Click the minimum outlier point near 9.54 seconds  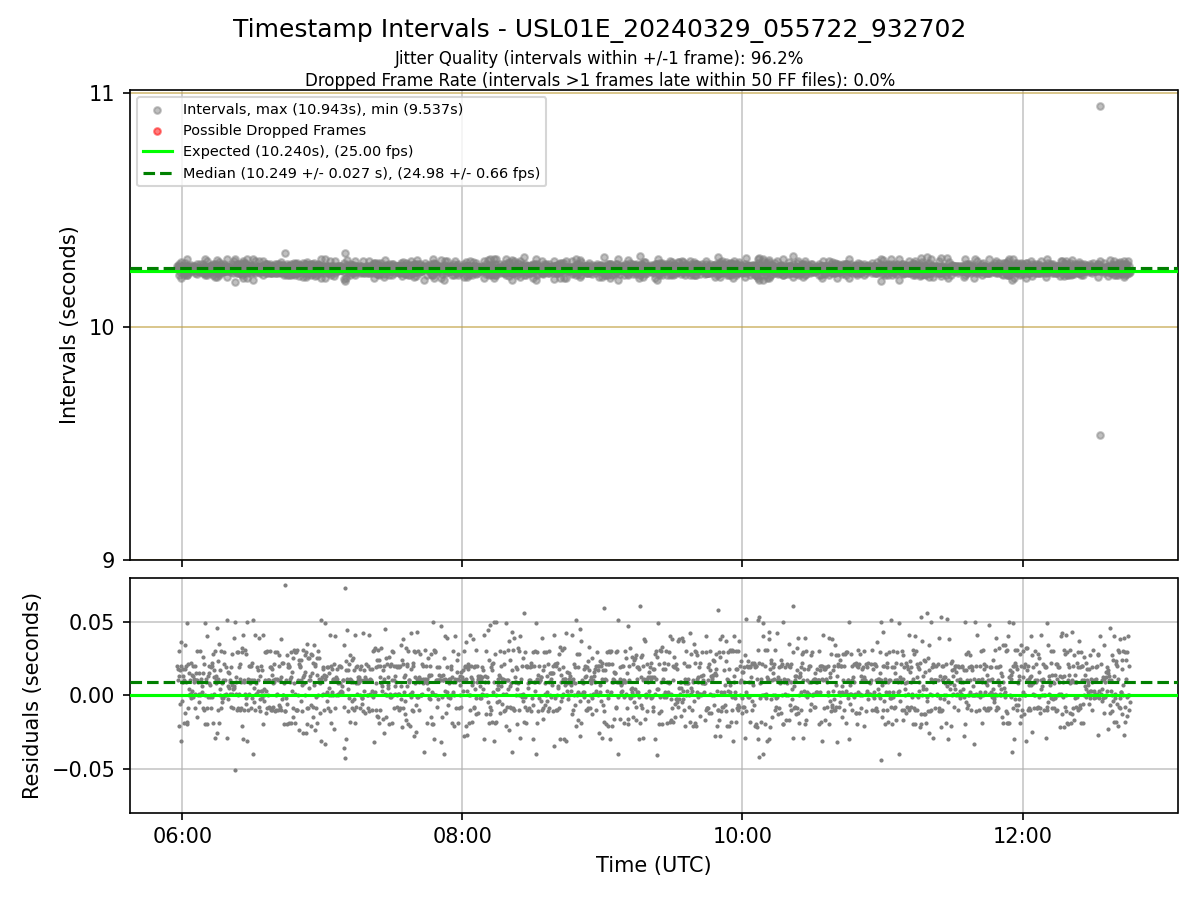tap(1100, 435)
